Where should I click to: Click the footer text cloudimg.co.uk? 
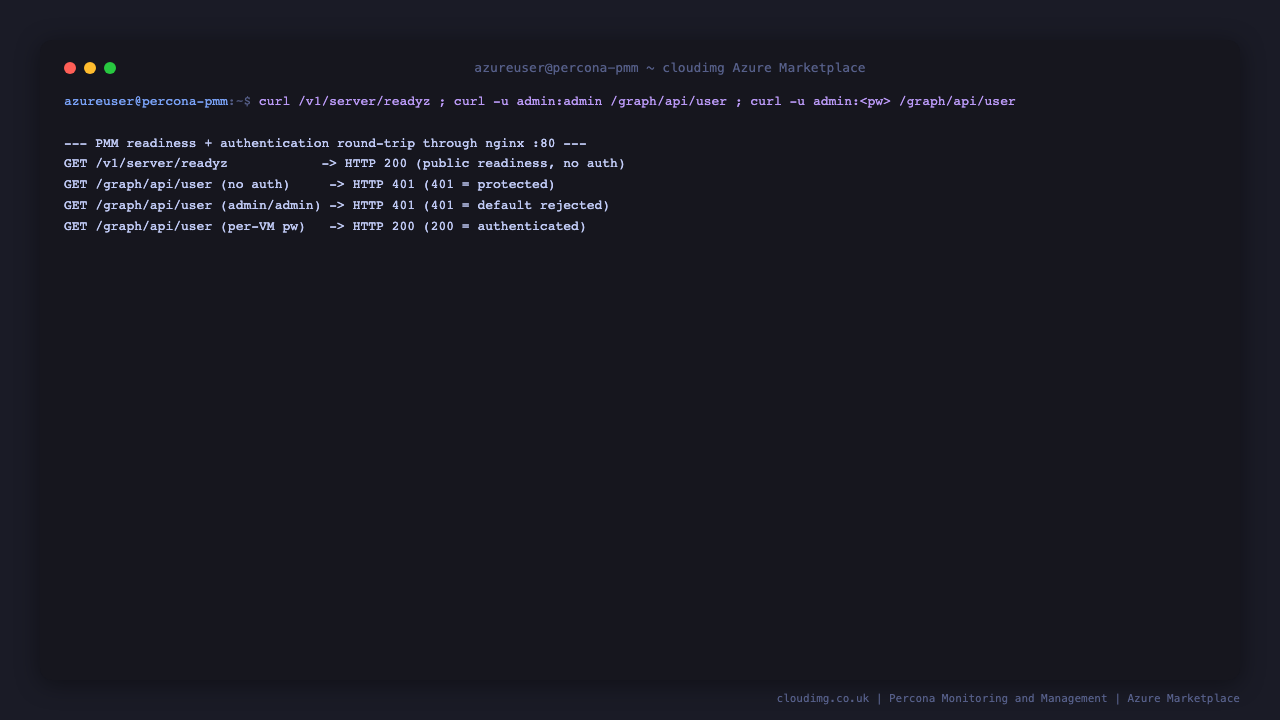tap(823, 699)
